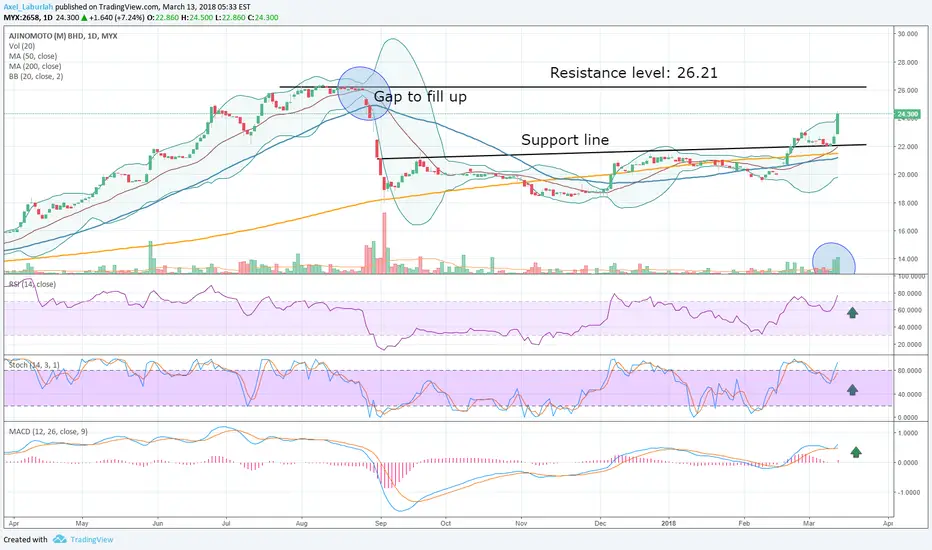The image size is (932, 550).
Task: Click the 14.000 price axis label
Action: pyautogui.click(x=908, y=259)
